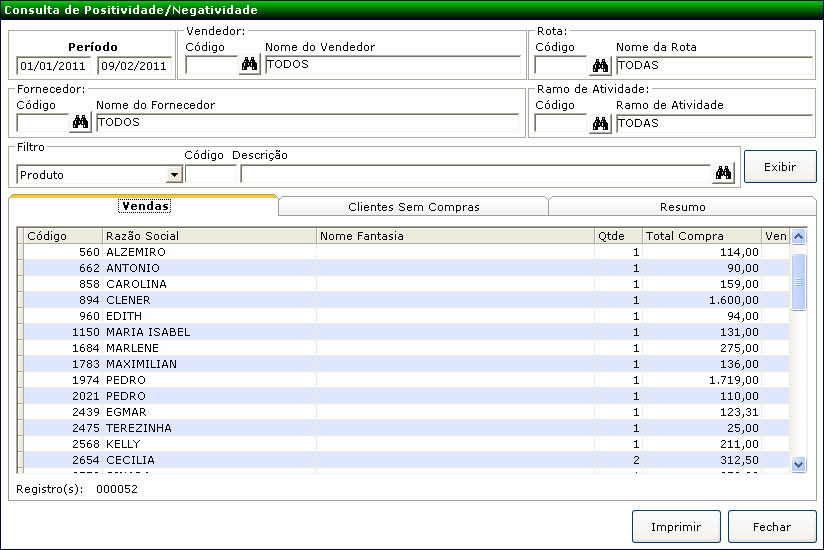Click total value 312,50

coord(739,460)
